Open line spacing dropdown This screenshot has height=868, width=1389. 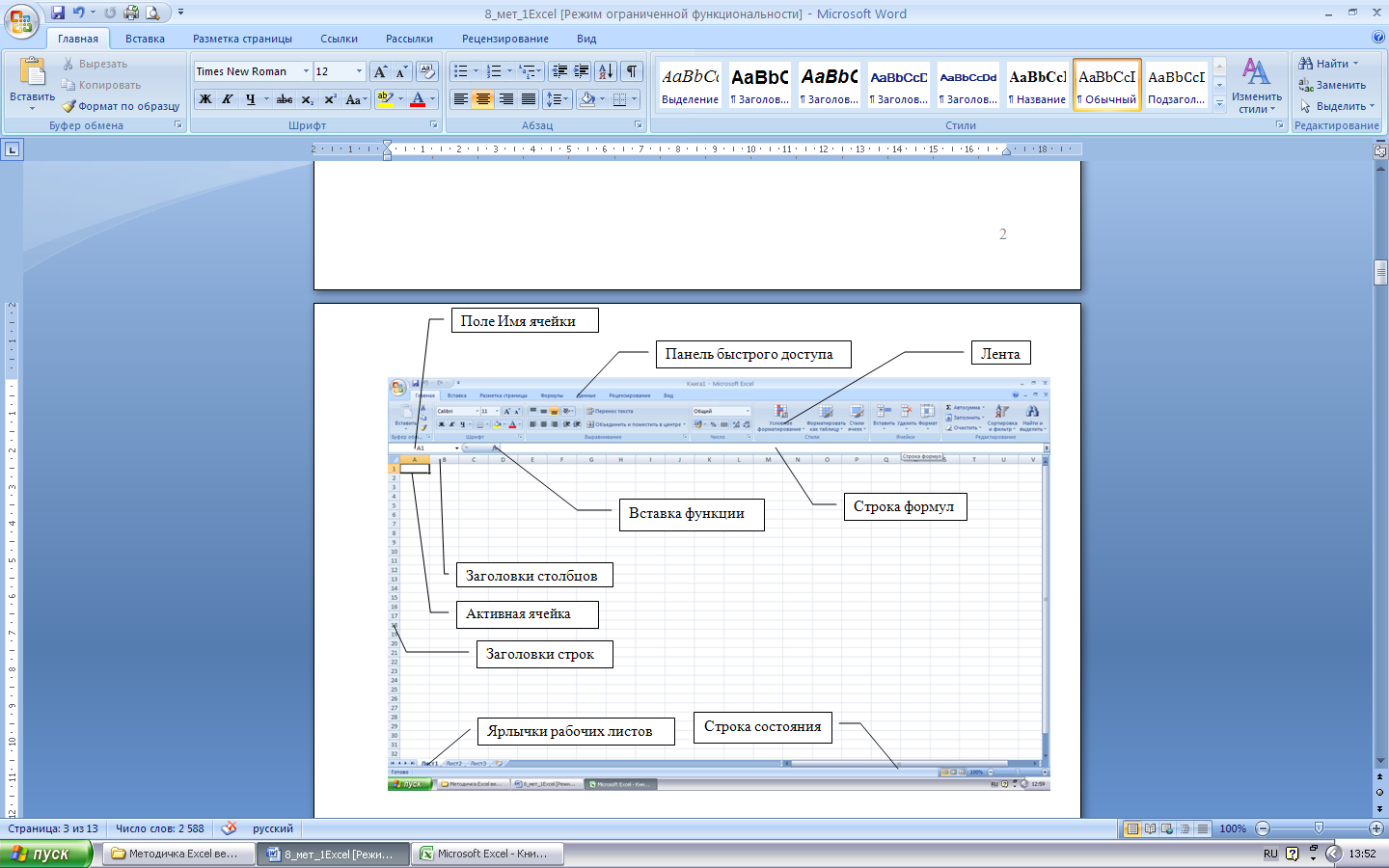point(558,99)
